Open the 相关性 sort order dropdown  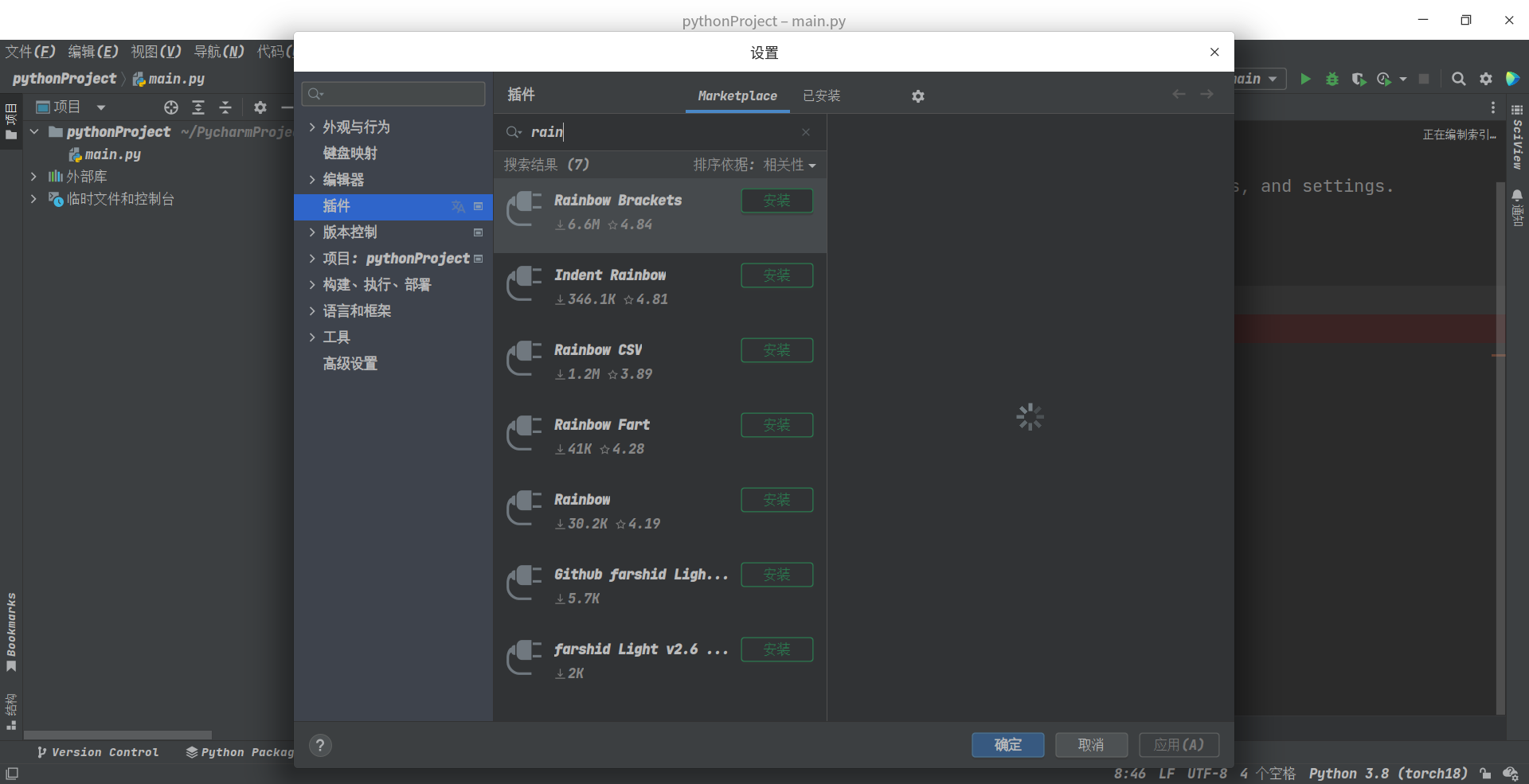point(790,165)
